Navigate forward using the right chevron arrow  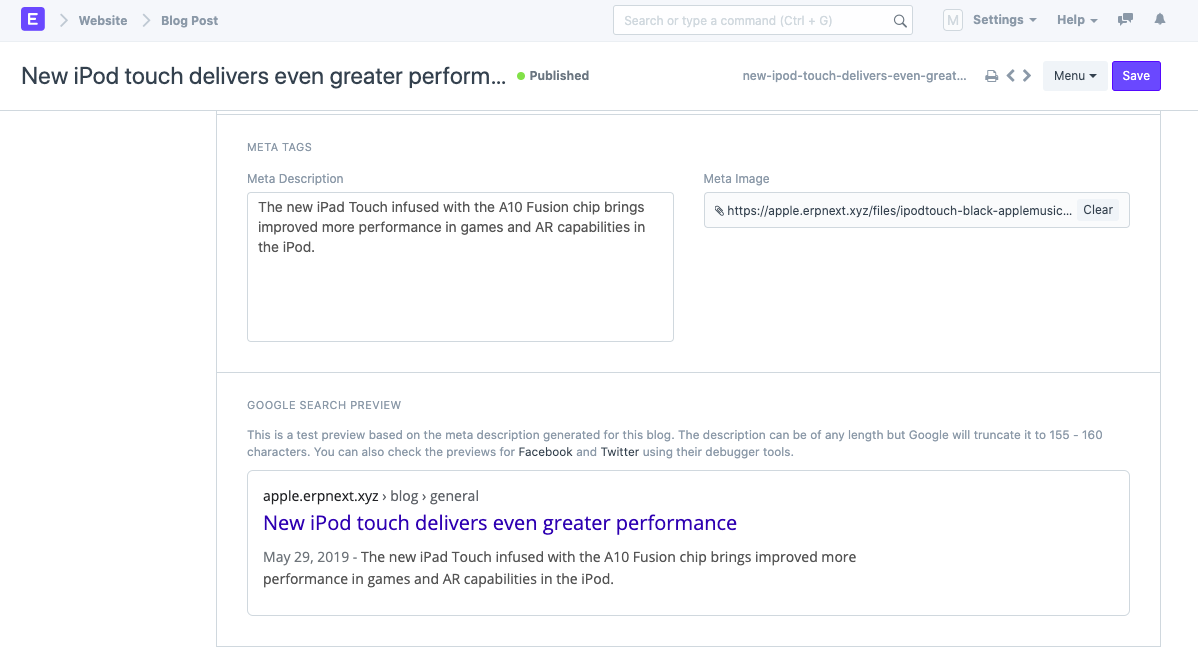1026,75
